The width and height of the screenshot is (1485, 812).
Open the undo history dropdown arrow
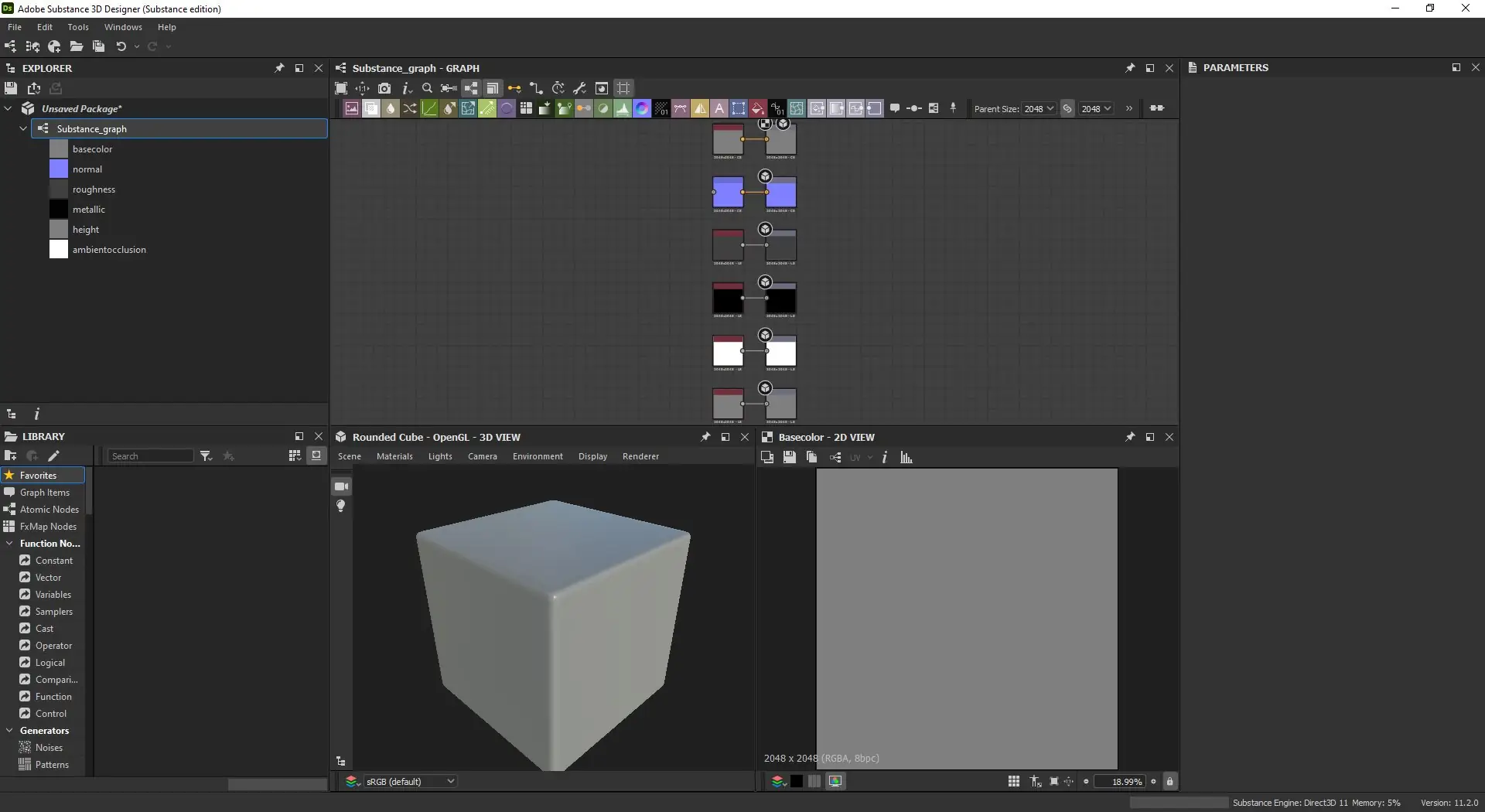click(137, 46)
